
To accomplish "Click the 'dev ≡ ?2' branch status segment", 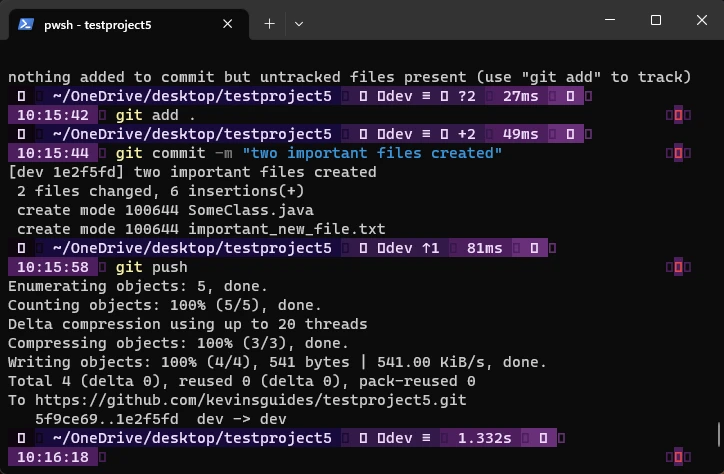I will pyautogui.click(x=413, y=96).
